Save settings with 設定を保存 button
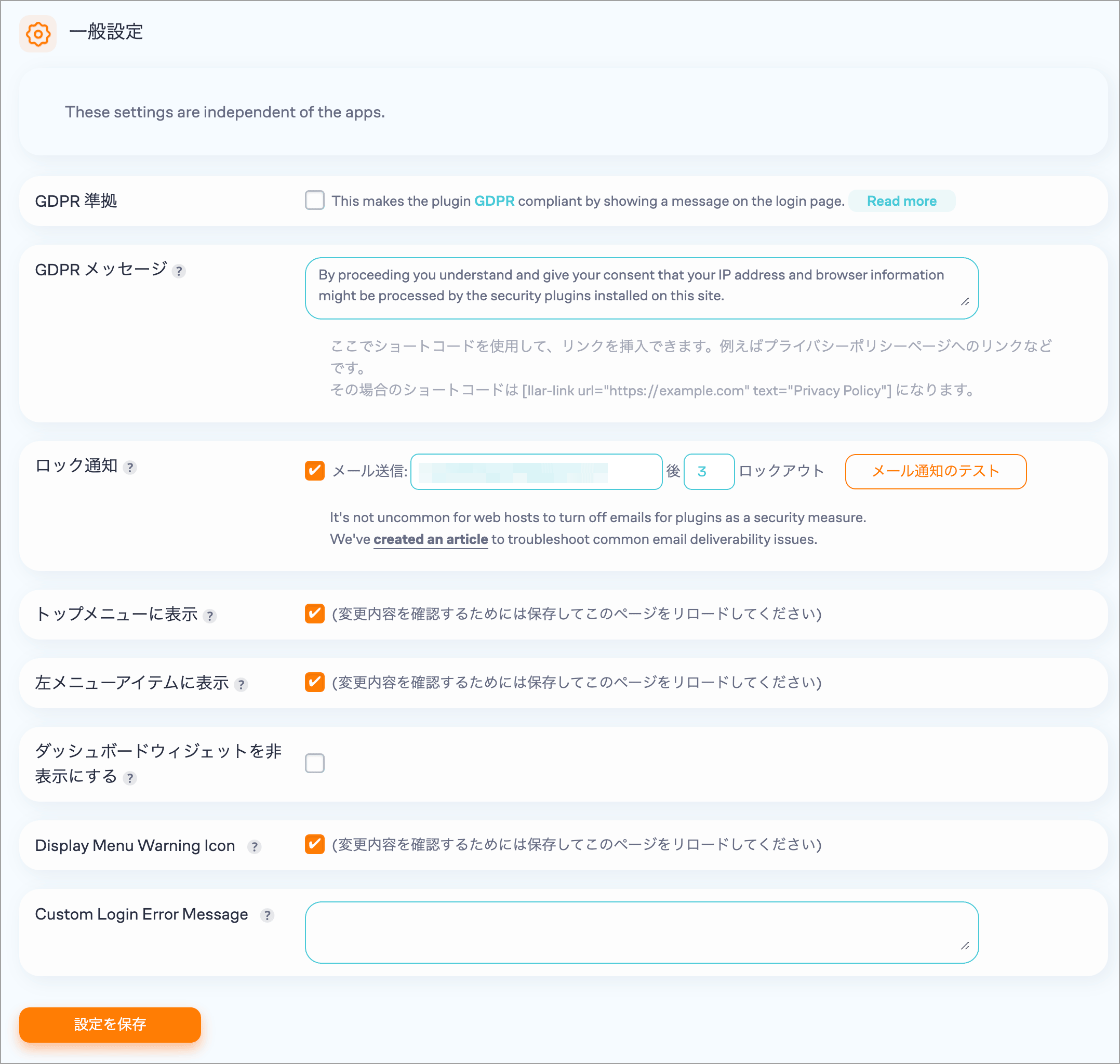The image size is (1120, 1064). click(x=110, y=1025)
